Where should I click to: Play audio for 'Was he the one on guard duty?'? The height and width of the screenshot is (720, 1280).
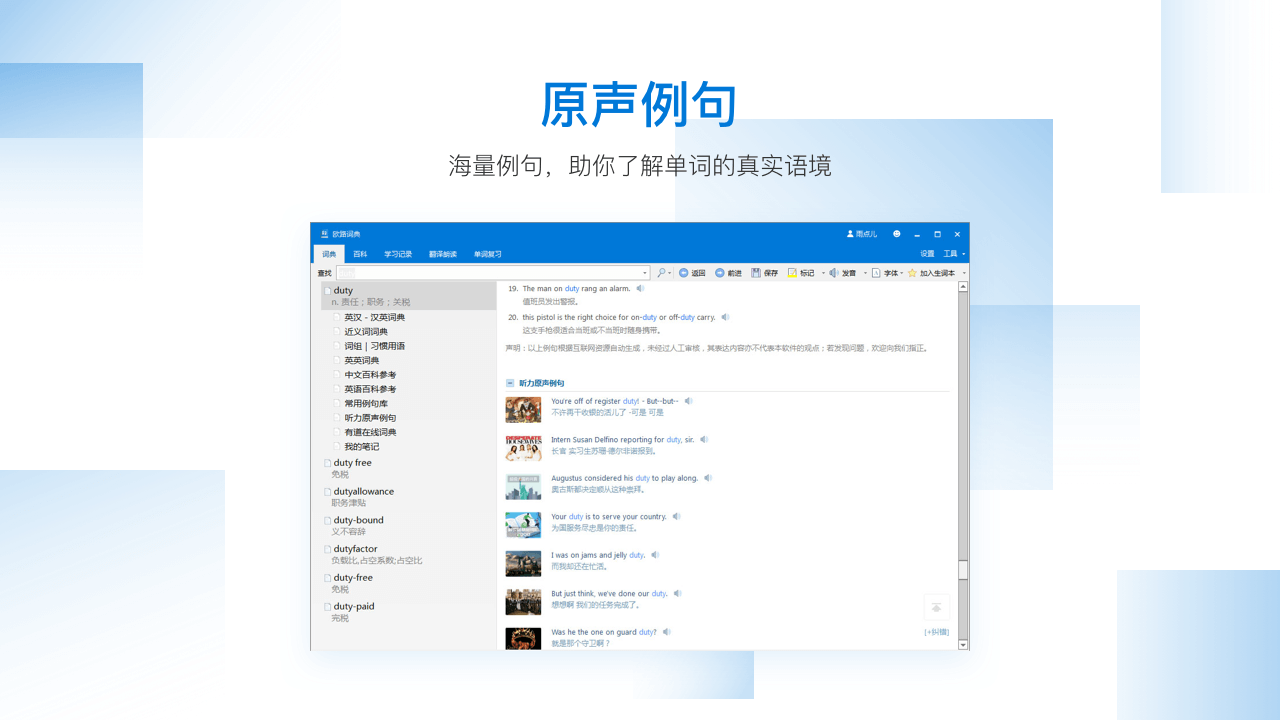point(666,632)
